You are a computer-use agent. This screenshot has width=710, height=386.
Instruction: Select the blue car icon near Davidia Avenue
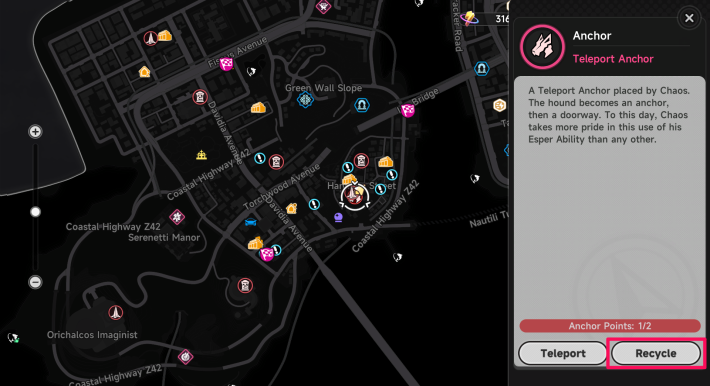point(250,222)
